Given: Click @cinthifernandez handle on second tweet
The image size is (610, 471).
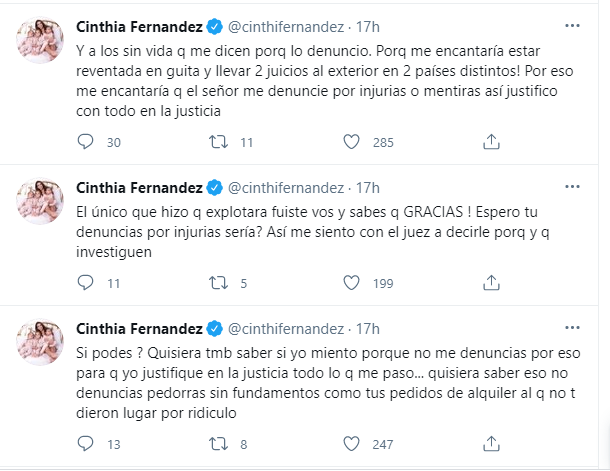Looking at the screenshot, I should (287, 187).
